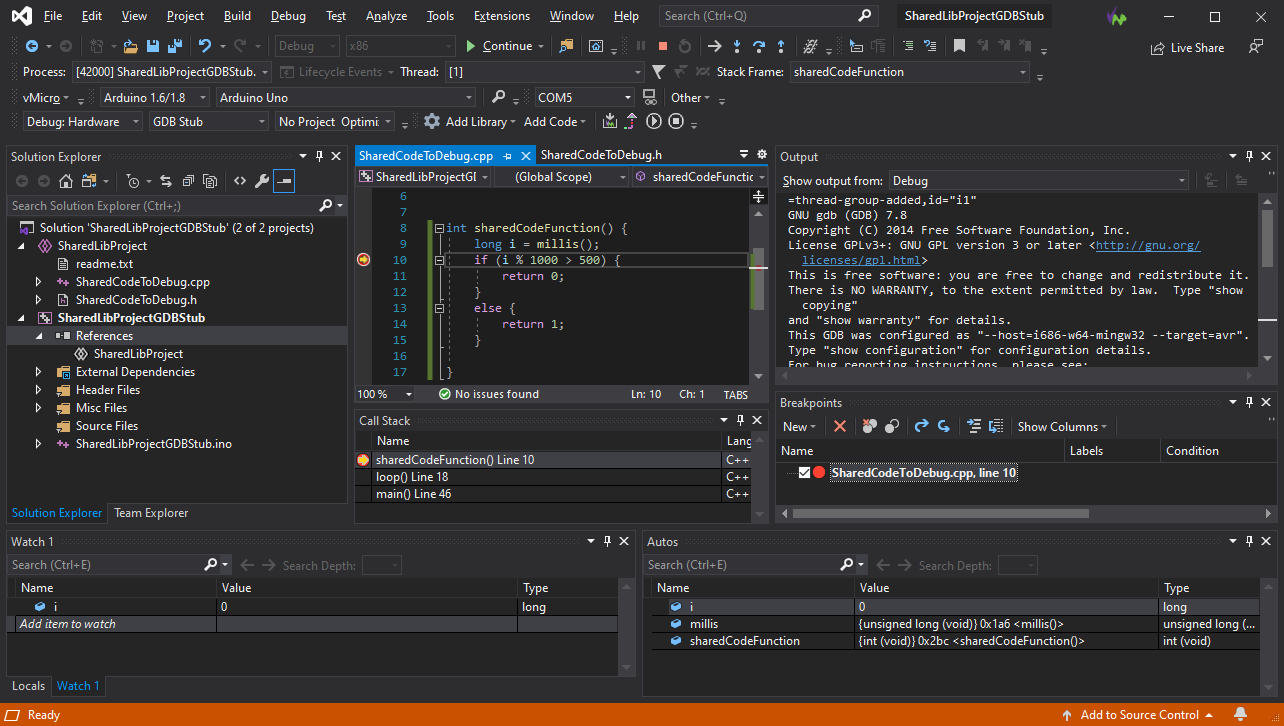This screenshot has width=1284, height=726.
Task: Click the Step Over arrow icon
Action: pos(759,46)
